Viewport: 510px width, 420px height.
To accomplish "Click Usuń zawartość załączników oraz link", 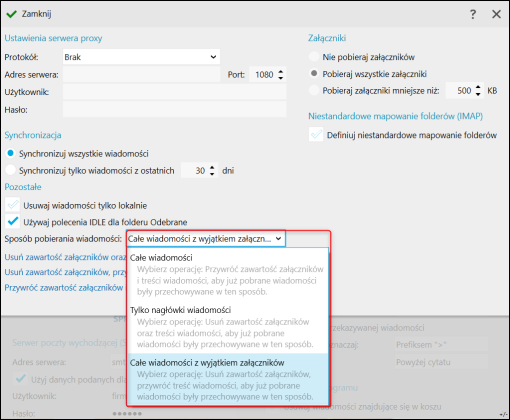I will [65, 257].
